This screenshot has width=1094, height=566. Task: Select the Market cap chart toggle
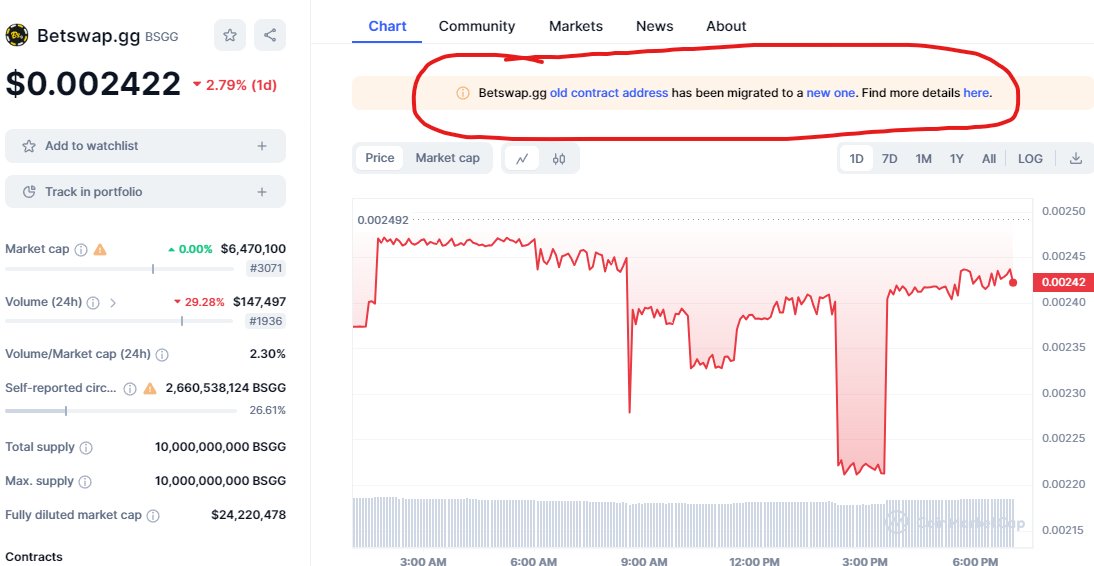[448, 158]
